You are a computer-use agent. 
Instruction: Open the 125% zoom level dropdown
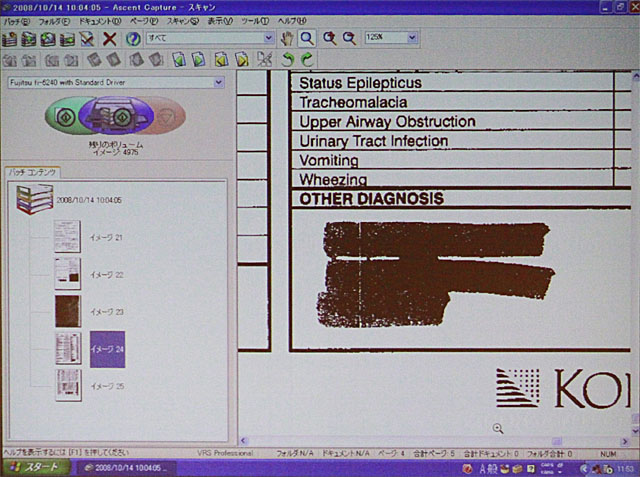(x=412, y=38)
